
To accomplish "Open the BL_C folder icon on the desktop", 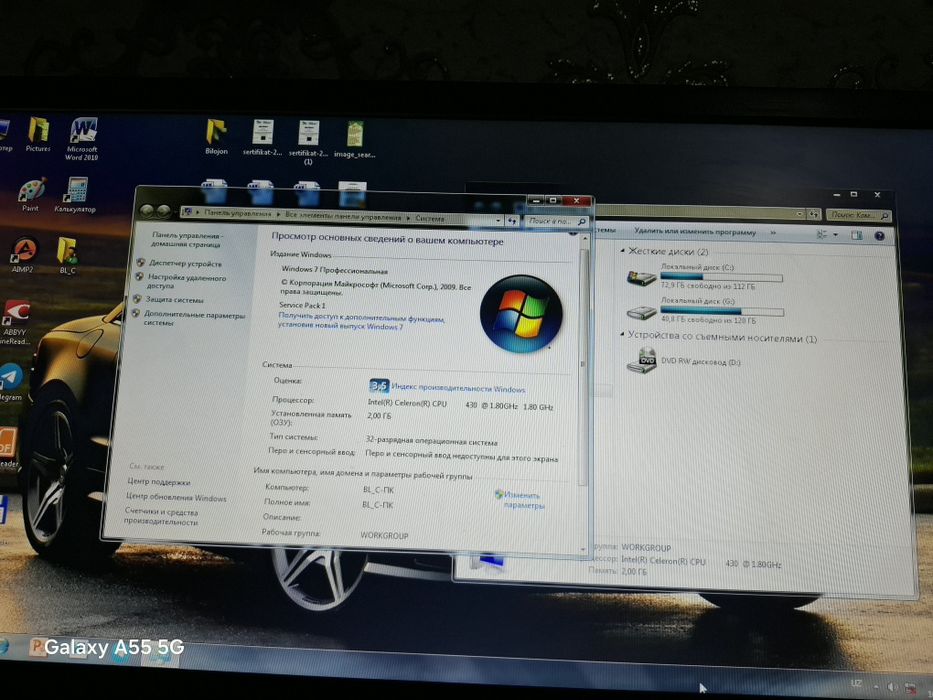I will click(67, 255).
